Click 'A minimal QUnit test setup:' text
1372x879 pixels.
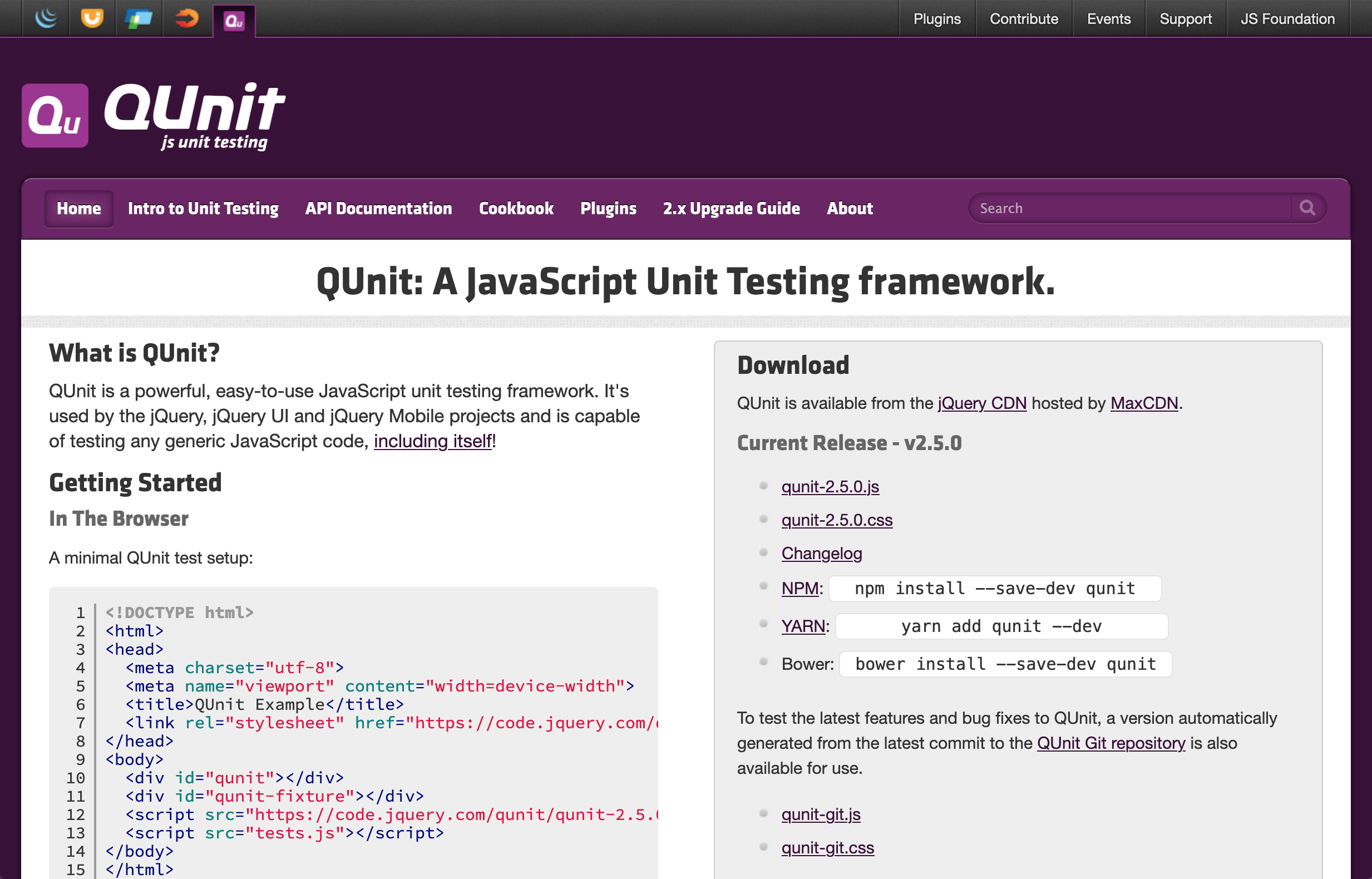pyautogui.click(x=151, y=557)
